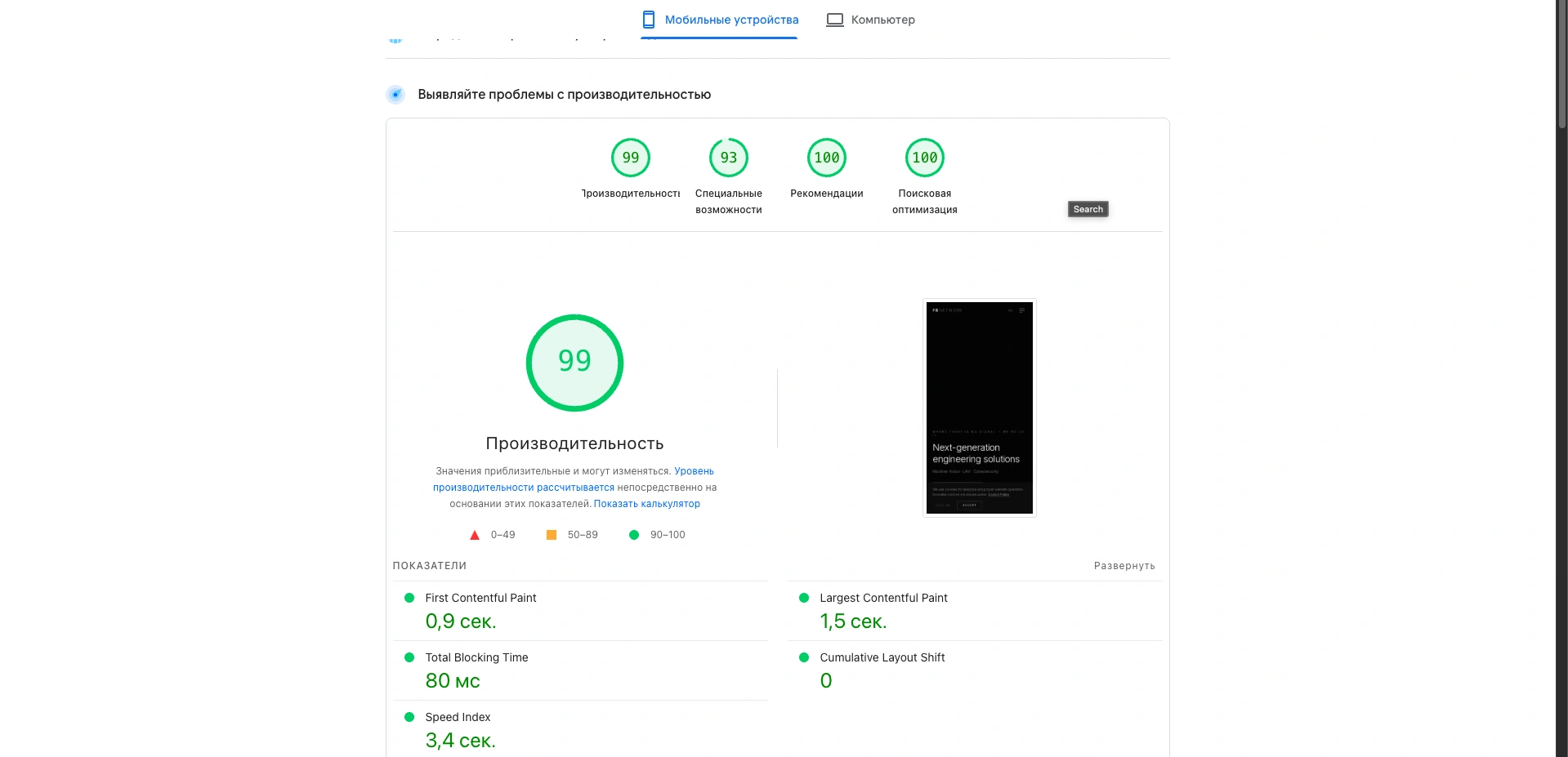Click the Выявляйте проблемы с производительностью heading
Screen dimensions: 1568x757
coord(564,95)
